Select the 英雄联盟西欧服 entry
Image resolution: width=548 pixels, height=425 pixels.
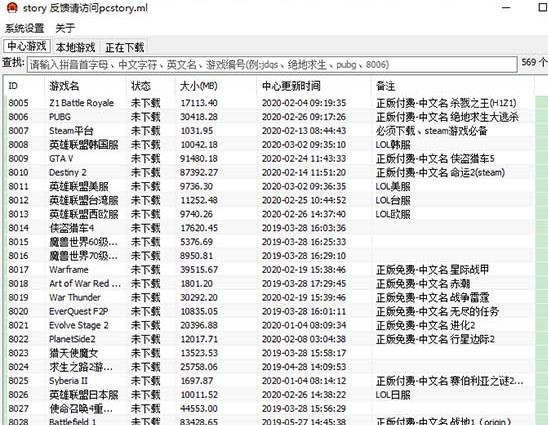point(269,214)
